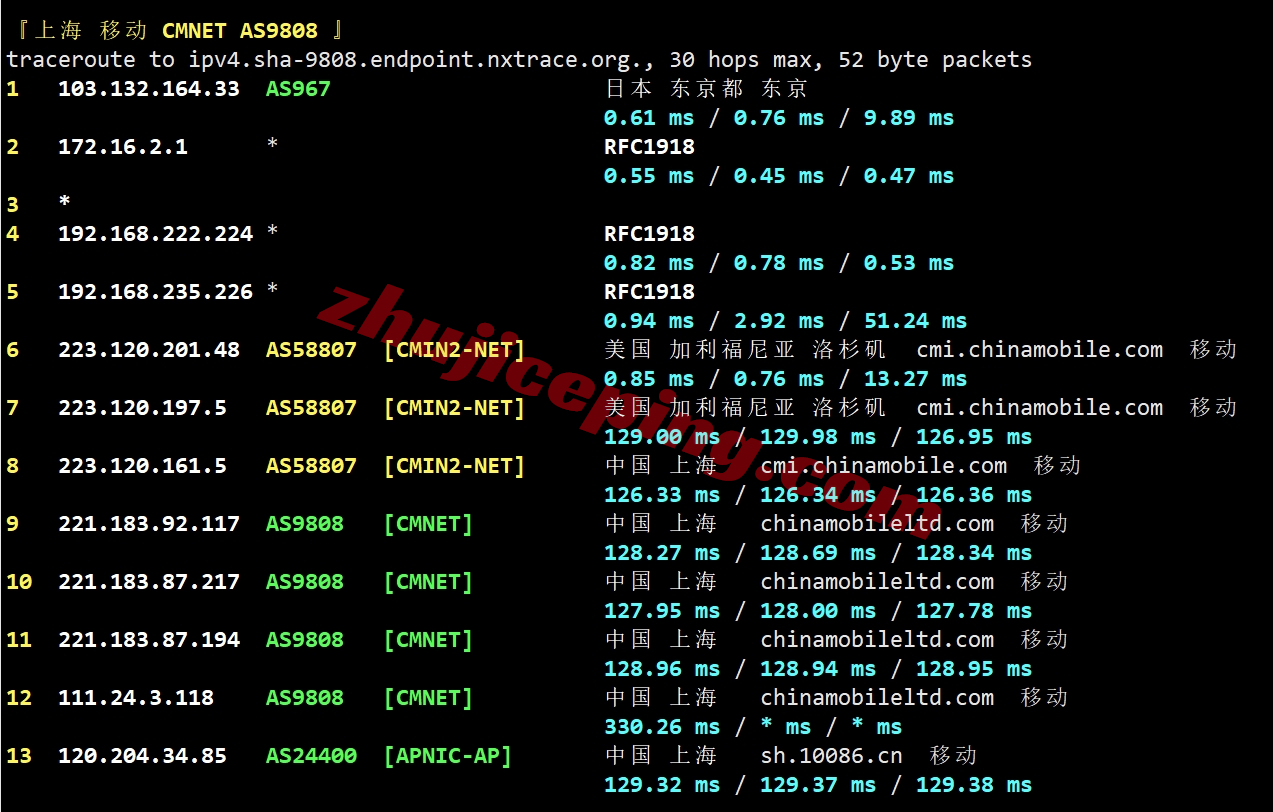This screenshot has width=1273, height=812.
Task: Click latency value 330.26 ms
Action: 662,727
